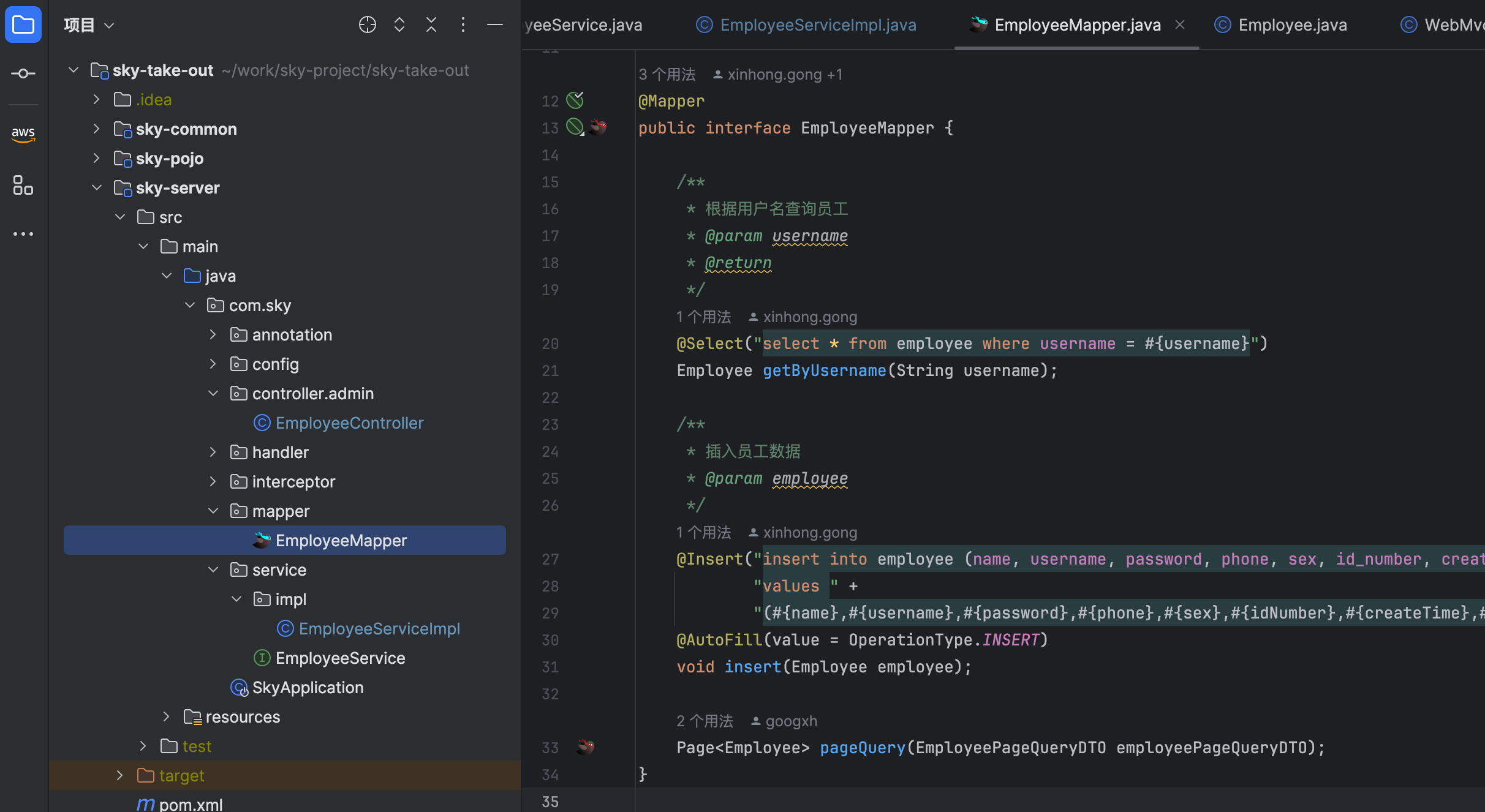Click the 'xinhong.gong +1' author hint
The width and height of the screenshot is (1485, 812).
[x=778, y=74]
